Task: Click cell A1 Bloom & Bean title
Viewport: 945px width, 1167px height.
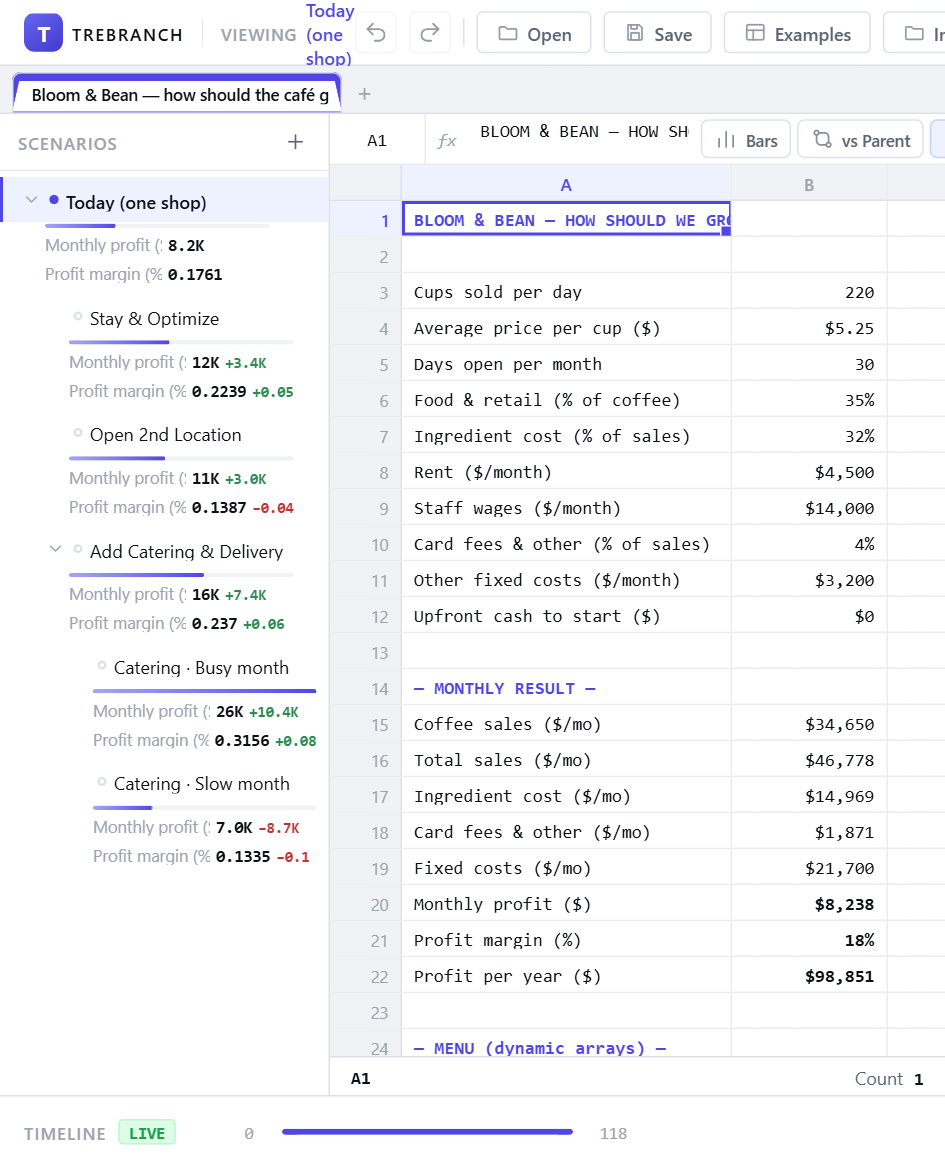Action: tap(566, 219)
